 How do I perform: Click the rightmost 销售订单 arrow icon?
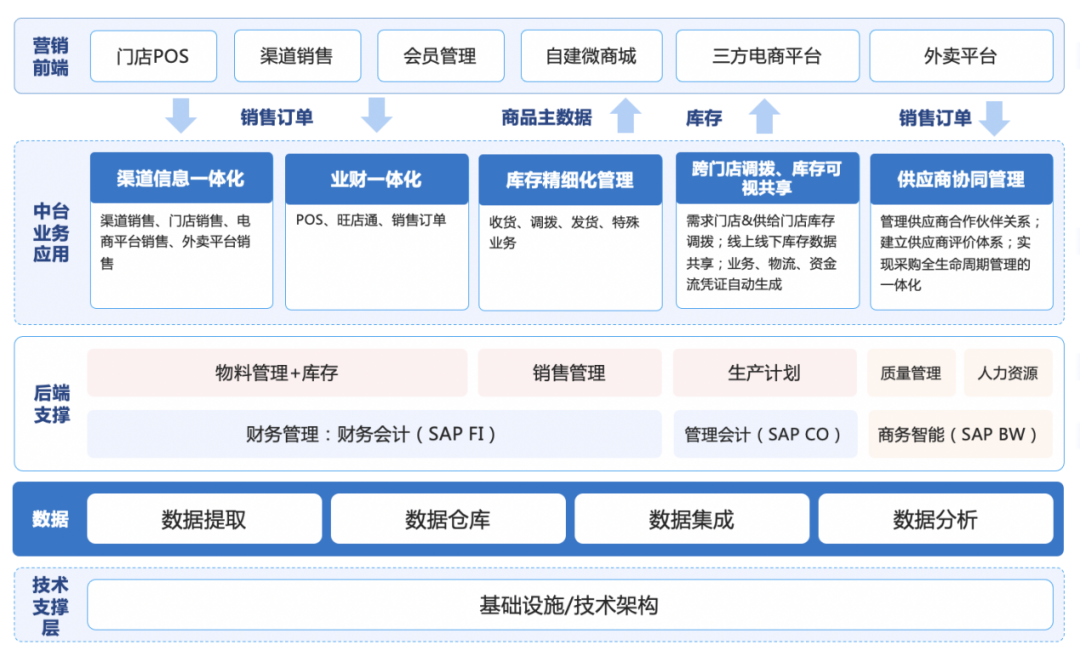pyautogui.click(x=995, y=114)
